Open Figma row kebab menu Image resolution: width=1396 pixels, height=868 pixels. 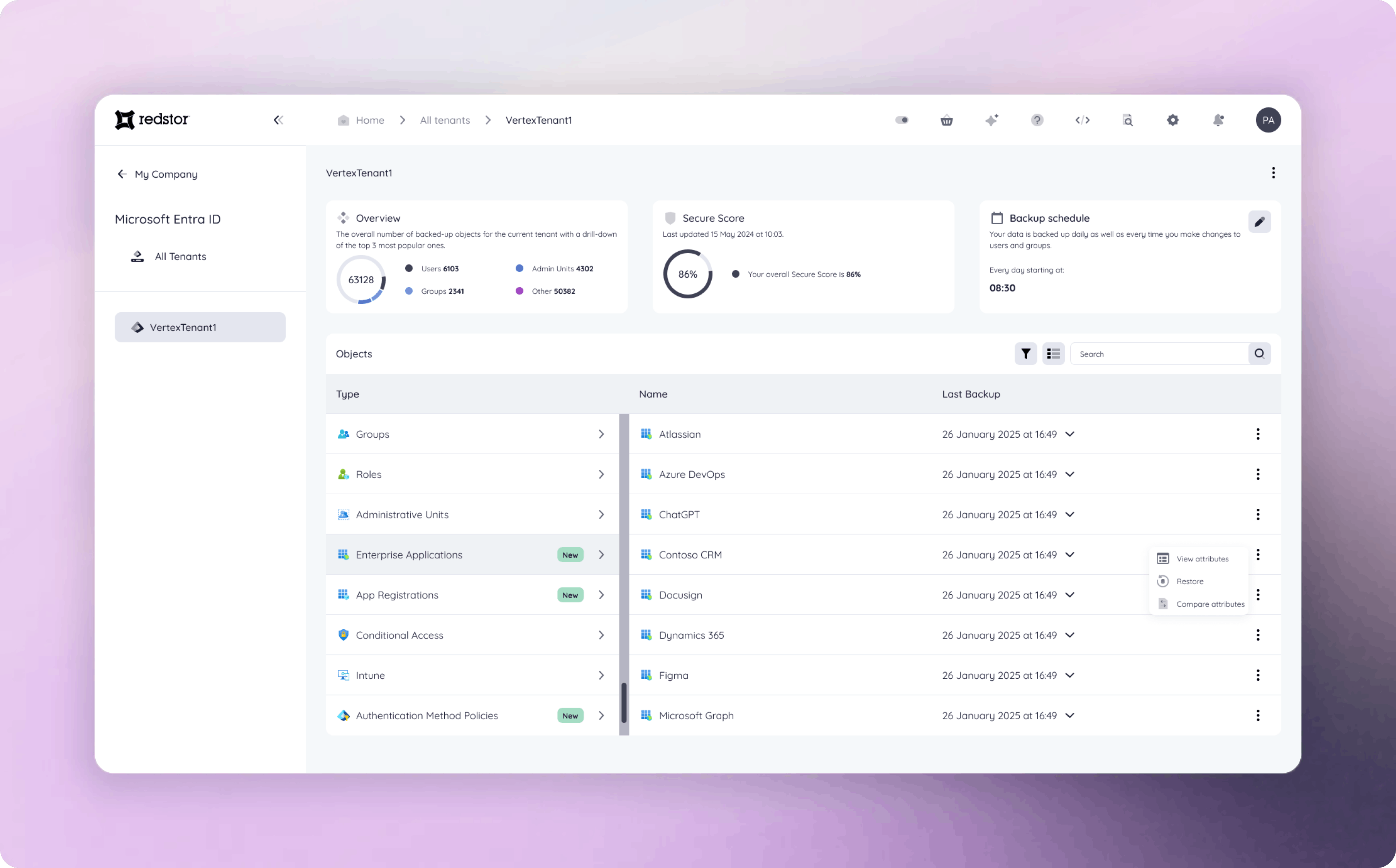(1258, 675)
